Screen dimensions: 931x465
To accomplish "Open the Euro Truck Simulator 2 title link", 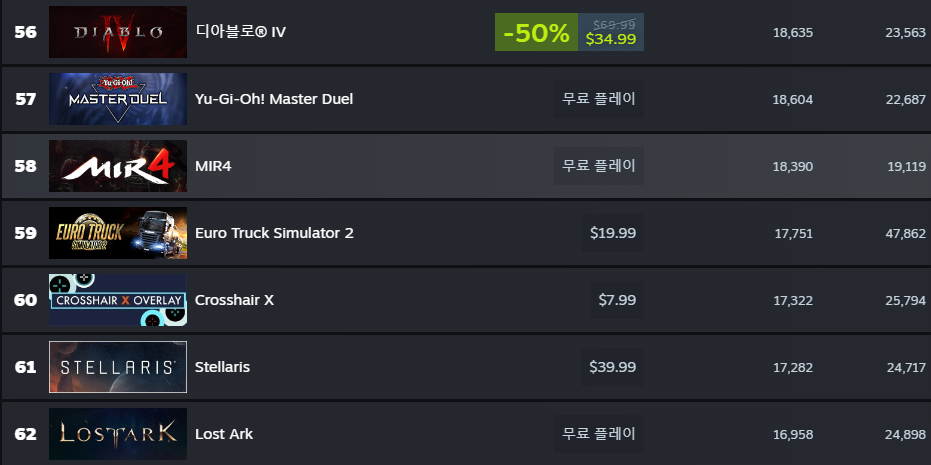I will point(274,233).
